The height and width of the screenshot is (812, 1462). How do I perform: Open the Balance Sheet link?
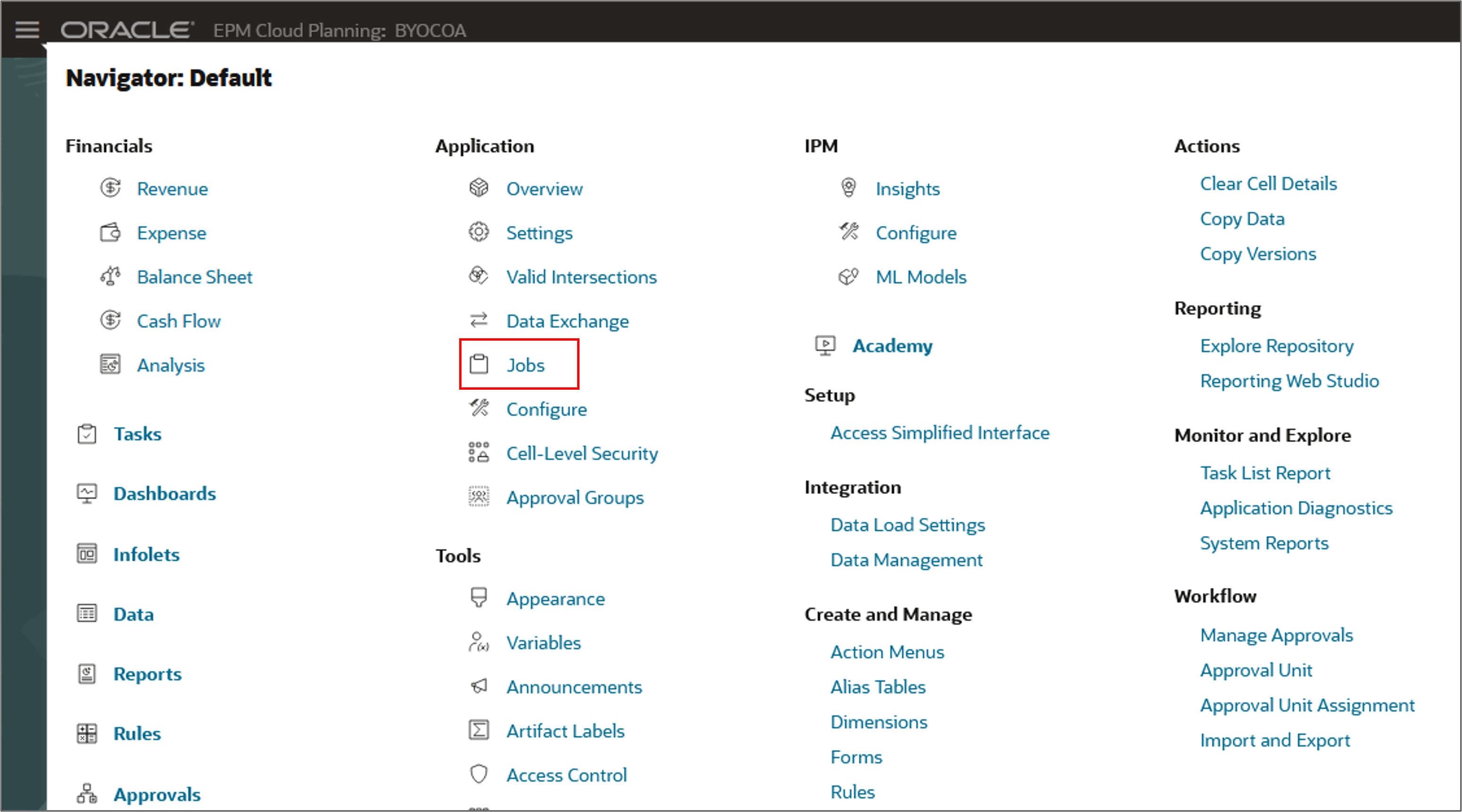[x=195, y=277]
